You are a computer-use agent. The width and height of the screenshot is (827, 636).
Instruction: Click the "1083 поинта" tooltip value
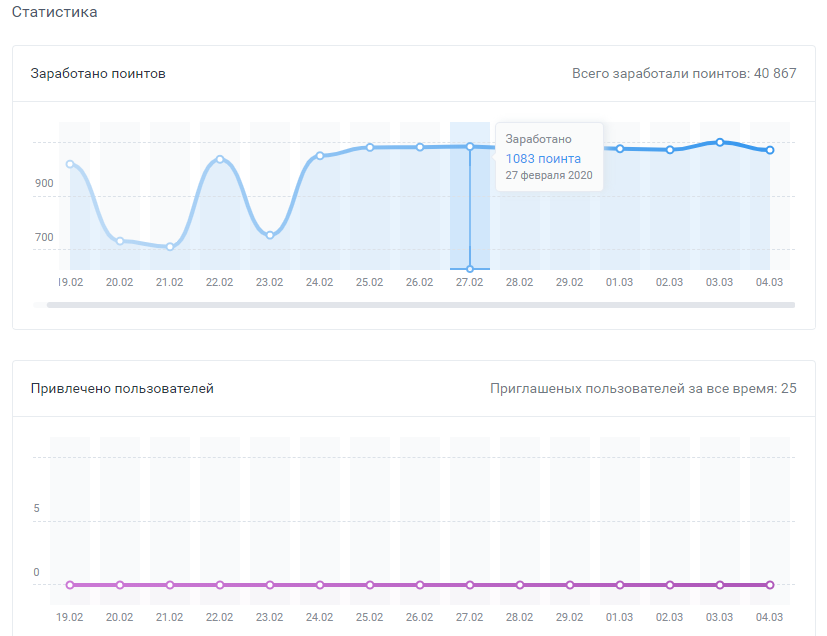(x=543, y=159)
